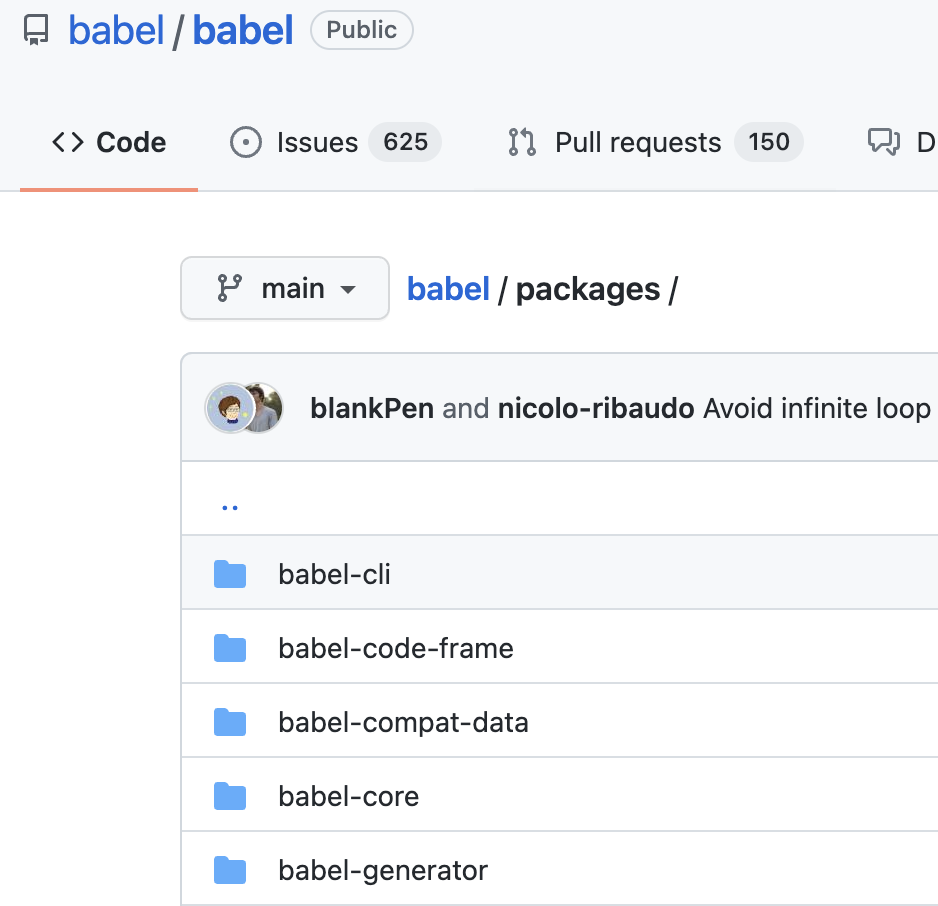Click the 150 pull requests counter badge
This screenshot has width=938, height=906.
769,142
